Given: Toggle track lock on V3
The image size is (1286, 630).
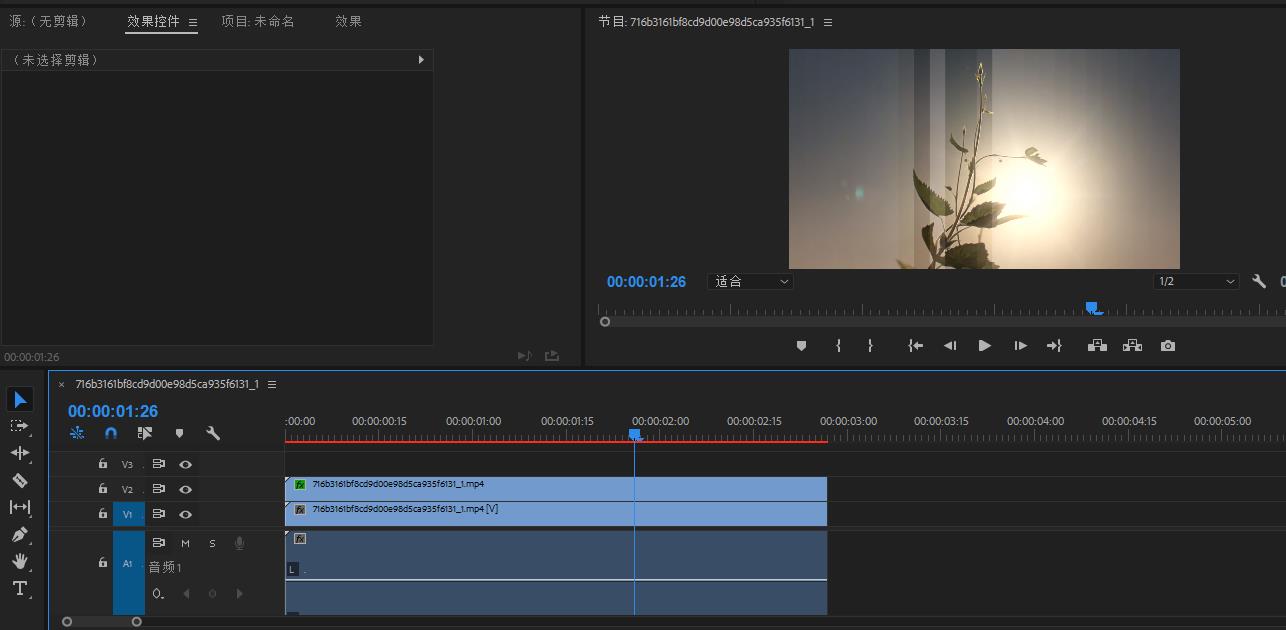Looking at the screenshot, I should (102, 463).
